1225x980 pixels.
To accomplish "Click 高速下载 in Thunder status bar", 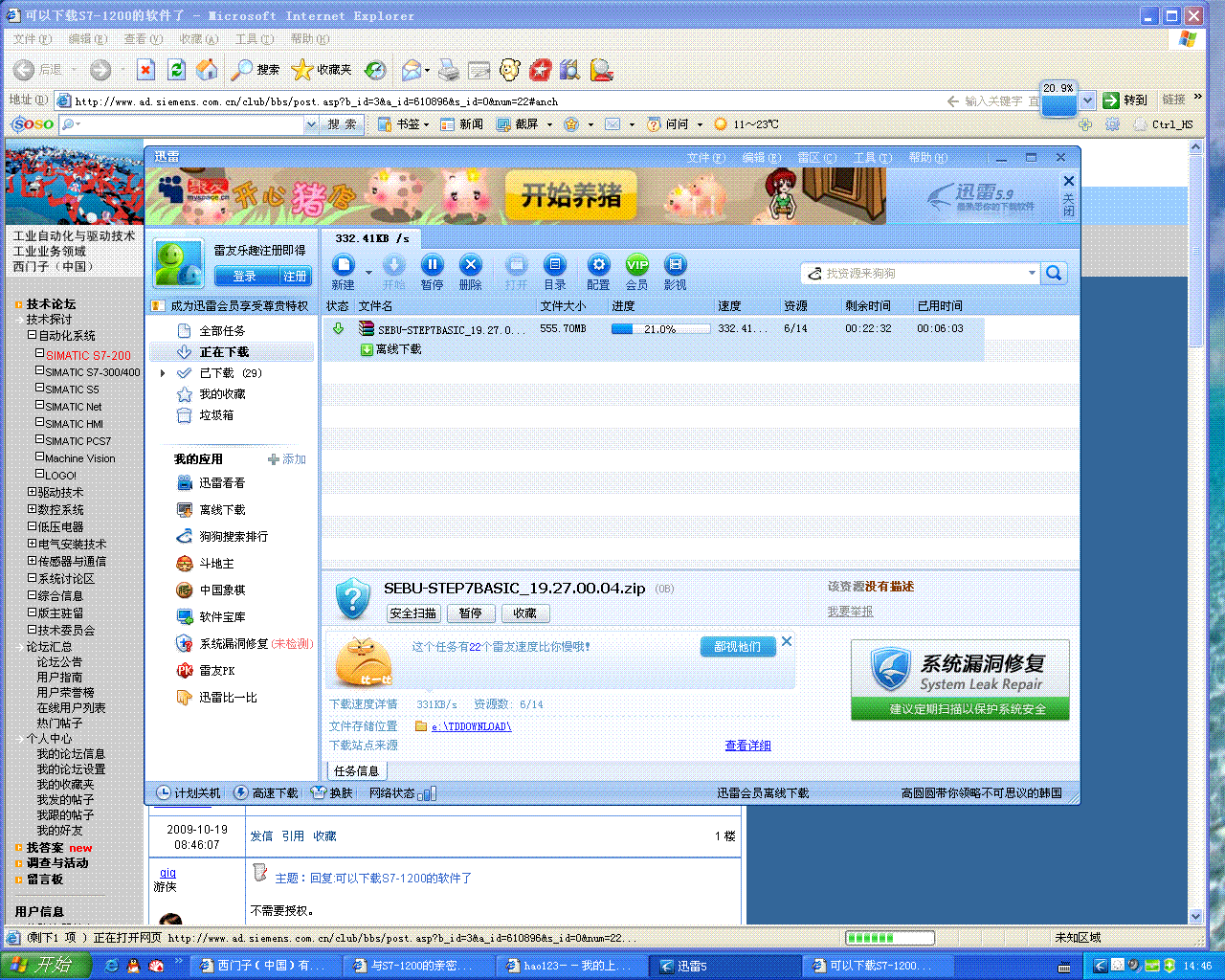I will click(267, 793).
